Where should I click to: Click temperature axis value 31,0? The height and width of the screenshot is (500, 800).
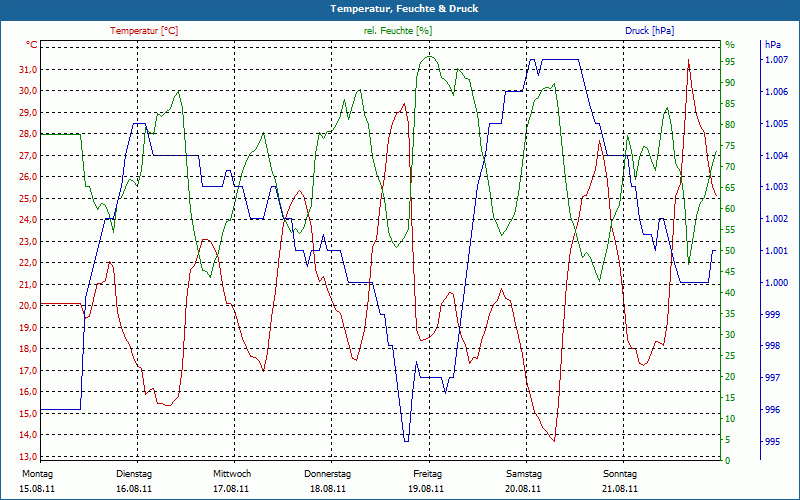coord(28,69)
